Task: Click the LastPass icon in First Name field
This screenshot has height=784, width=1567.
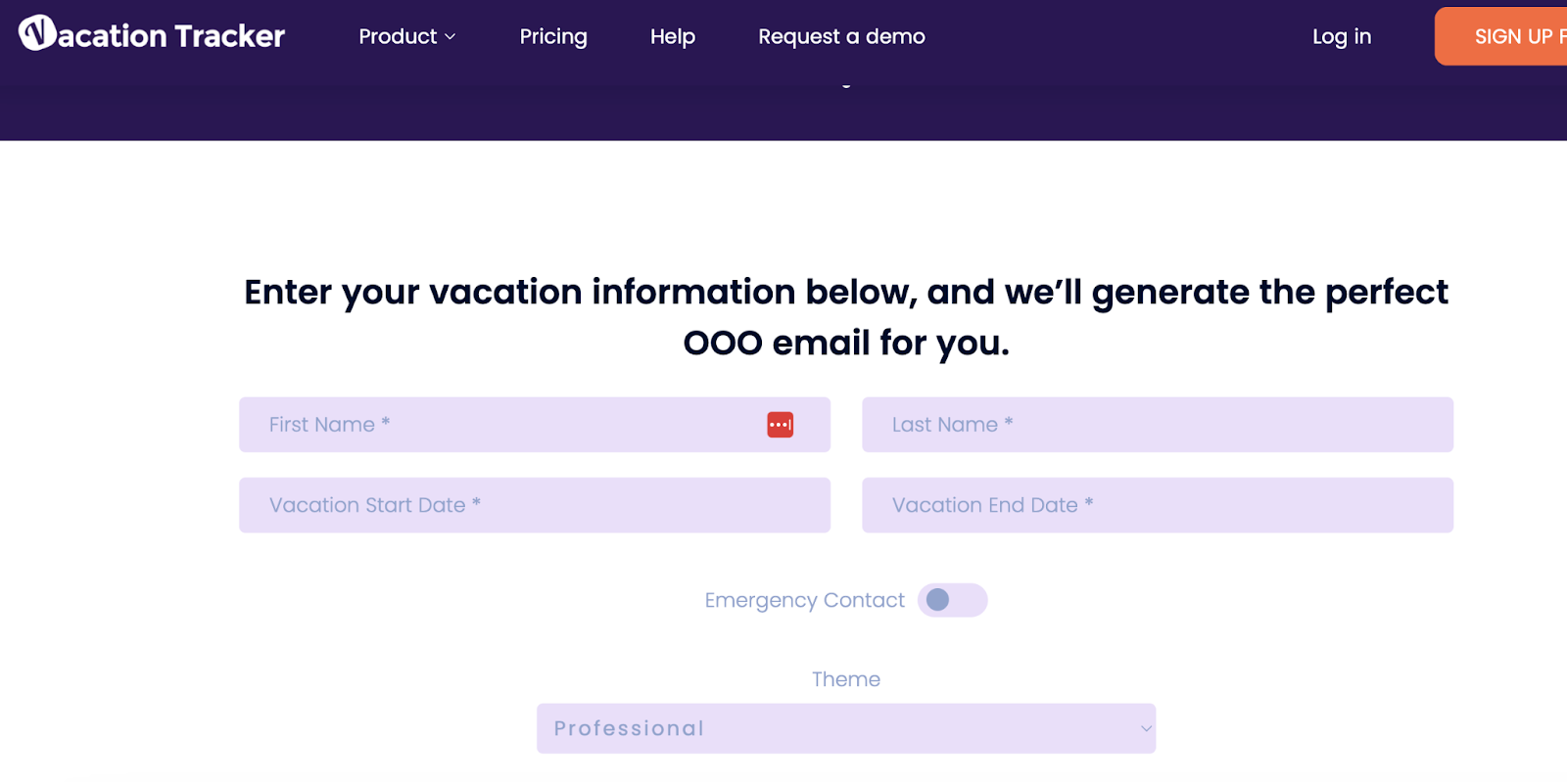Action: 780,424
